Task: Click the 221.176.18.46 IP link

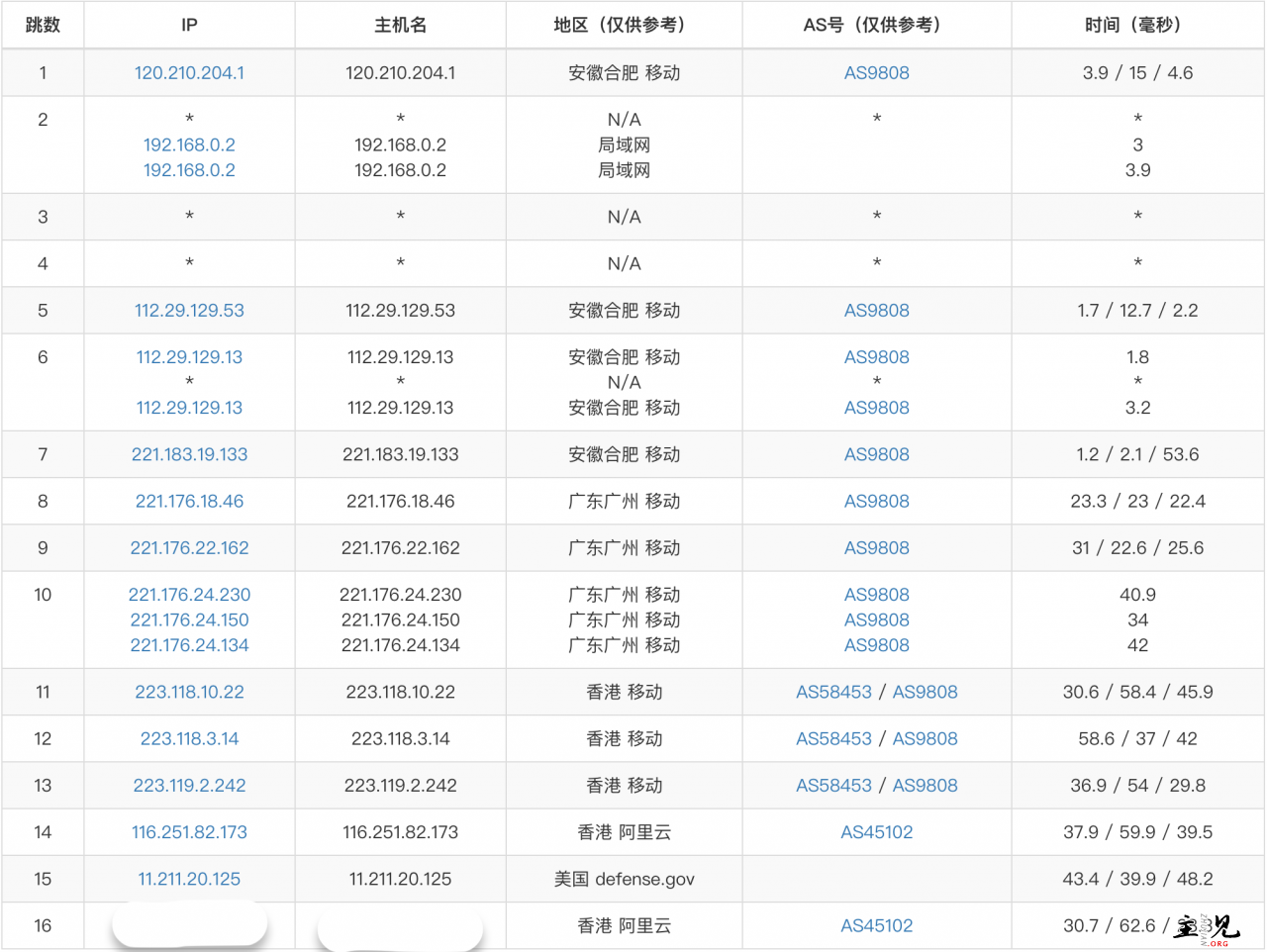Action: tap(189, 502)
